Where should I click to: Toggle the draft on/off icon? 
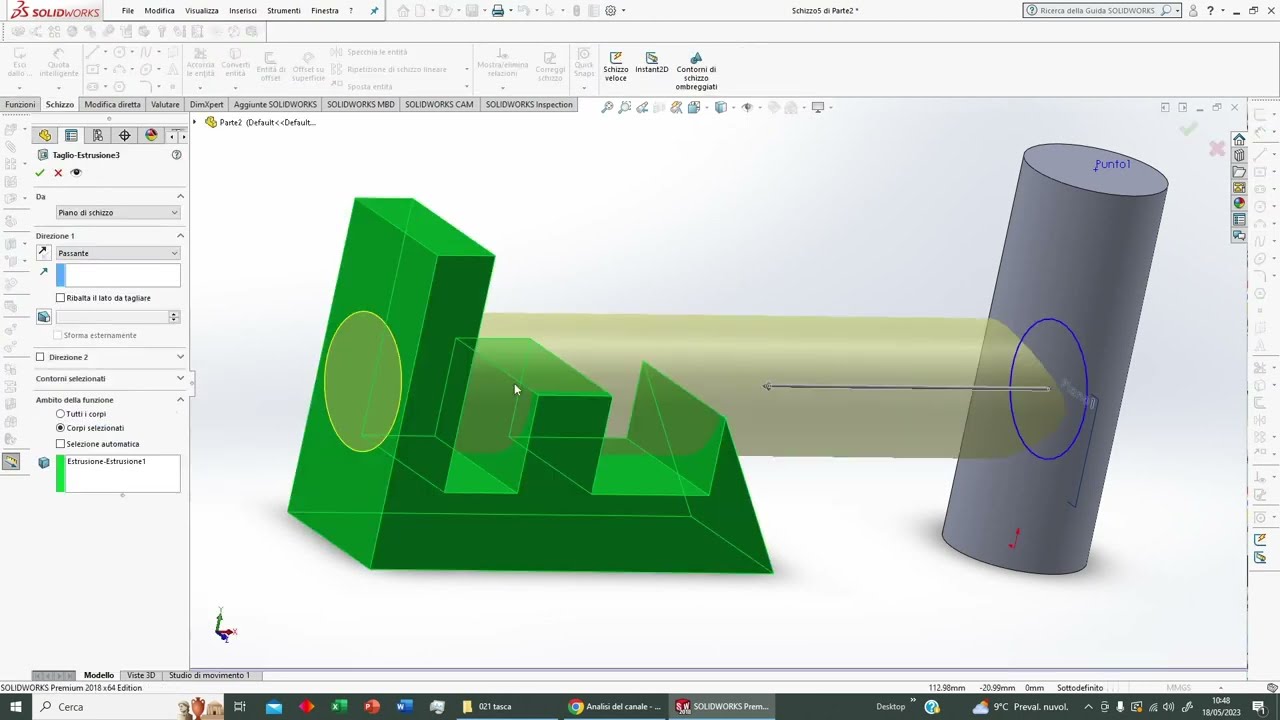click(x=44, y=317)
